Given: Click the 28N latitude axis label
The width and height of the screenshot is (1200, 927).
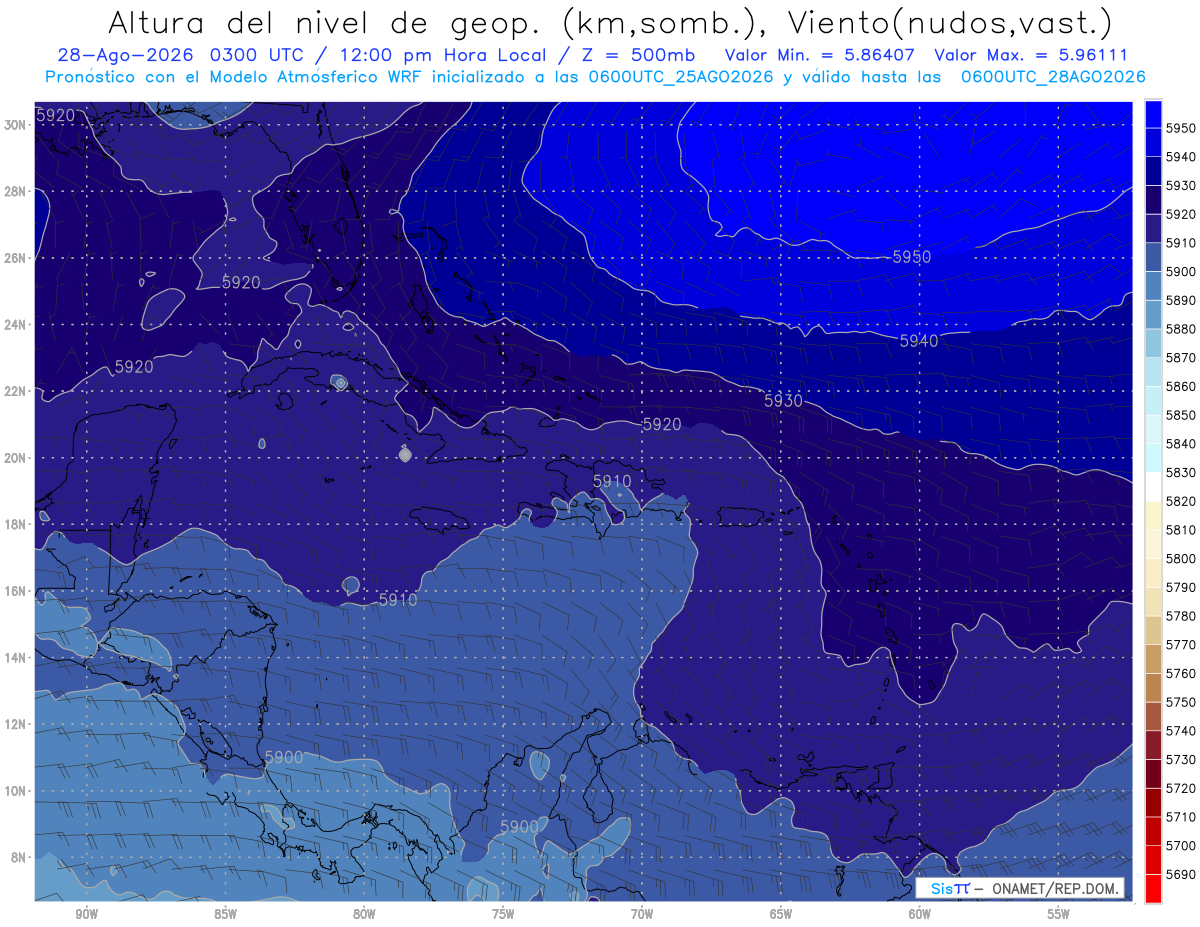Looking at the screenshot, I should [15, 191].
